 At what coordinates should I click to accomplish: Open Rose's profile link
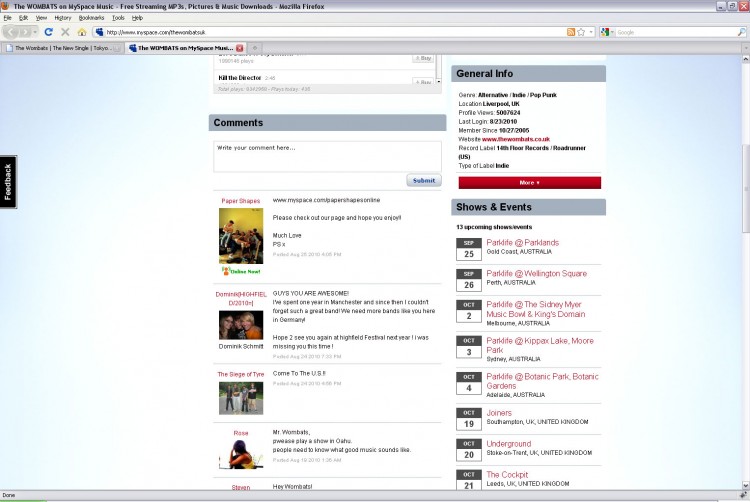[241, 433]
